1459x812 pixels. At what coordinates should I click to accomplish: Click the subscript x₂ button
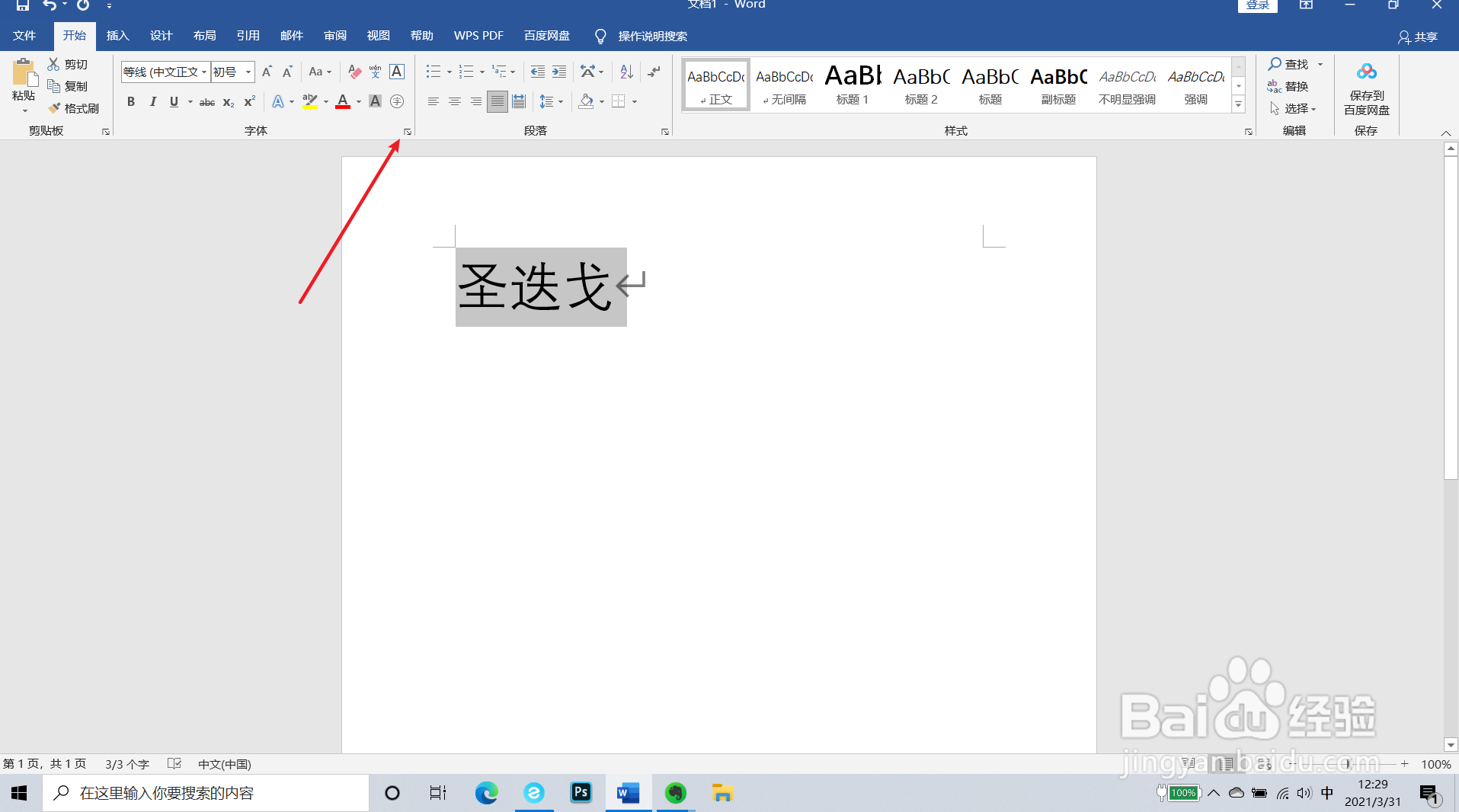(229, 101)
